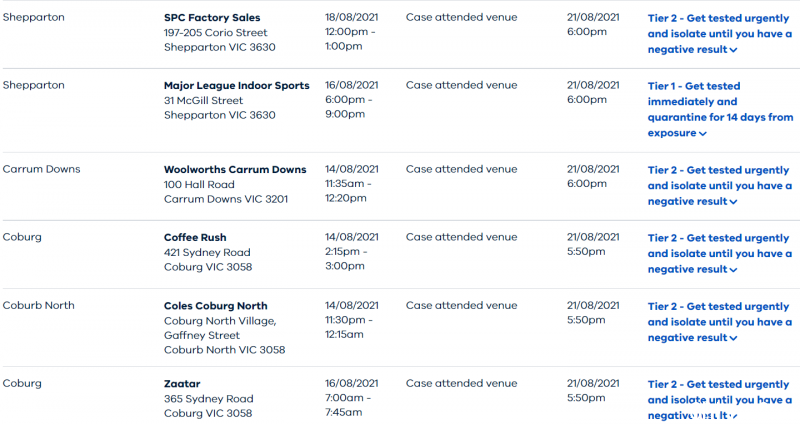
Task: Click Carrum Downs suburb cell
Action: (x=41, y=169)
